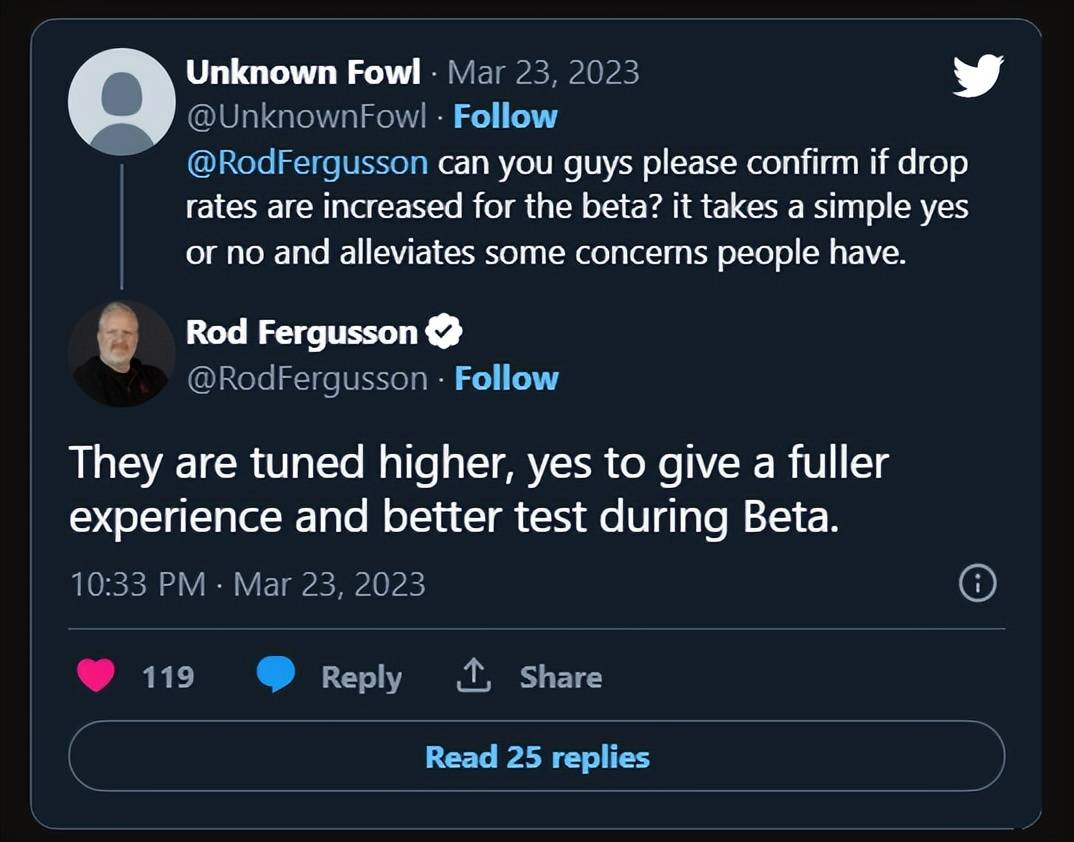This screenshot has height=842, width=1074.
Task: Click the @RodFergusson mention in the question
Action: [307, 162]
